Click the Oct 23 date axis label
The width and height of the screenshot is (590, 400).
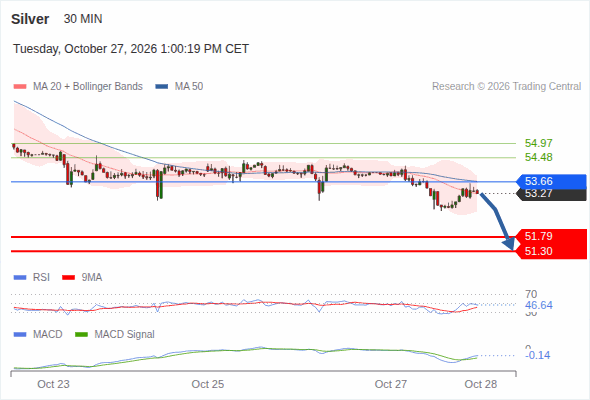tap(53, 384)
